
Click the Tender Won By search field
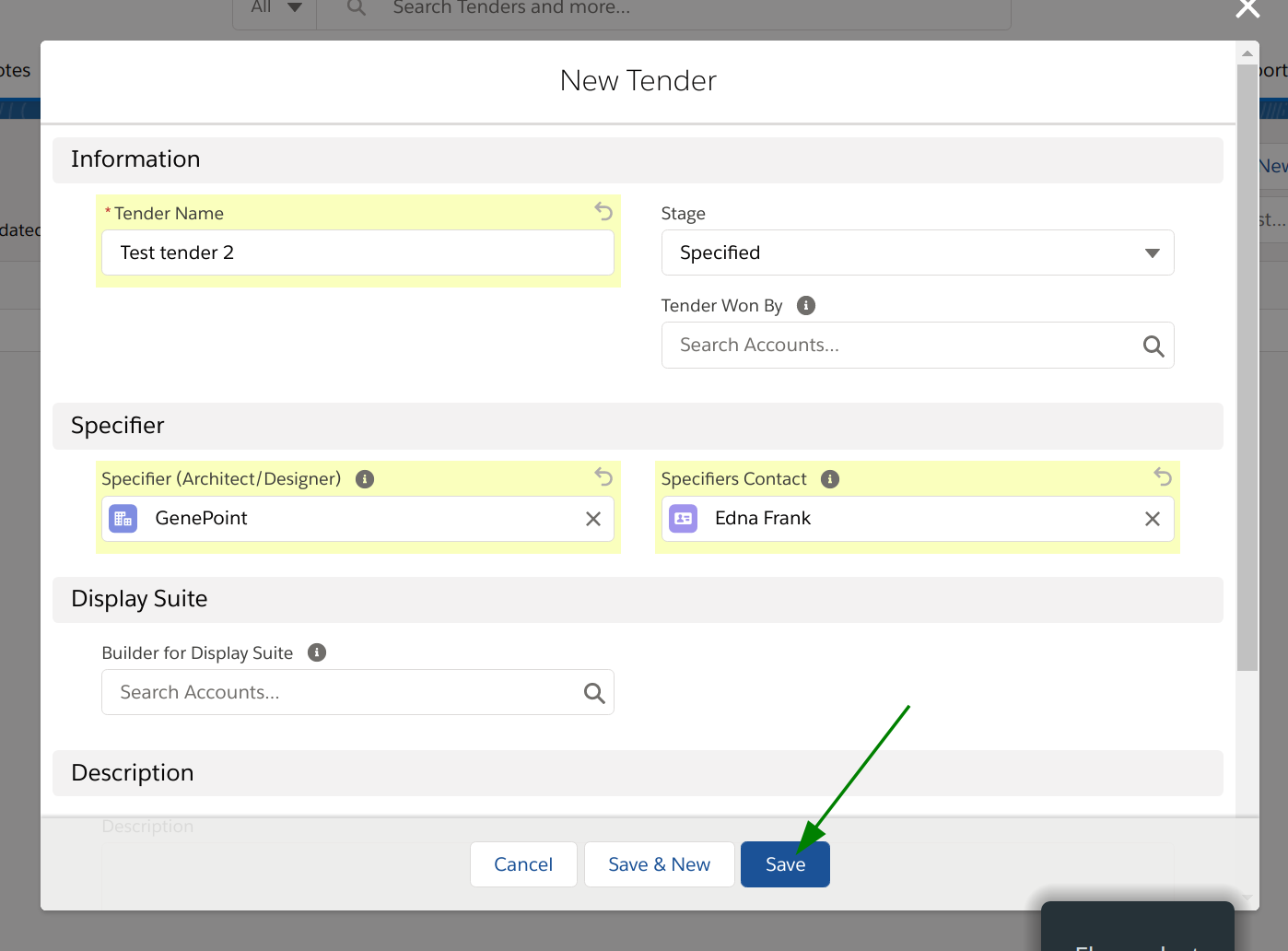[918, 346]
